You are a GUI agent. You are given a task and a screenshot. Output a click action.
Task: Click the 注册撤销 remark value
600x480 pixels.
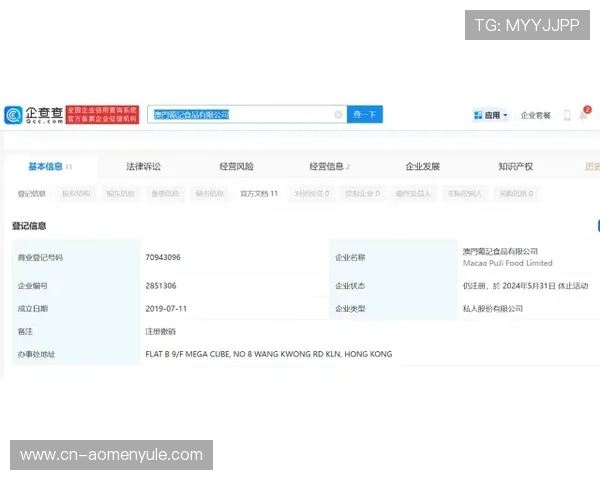[x=160, y=331]
